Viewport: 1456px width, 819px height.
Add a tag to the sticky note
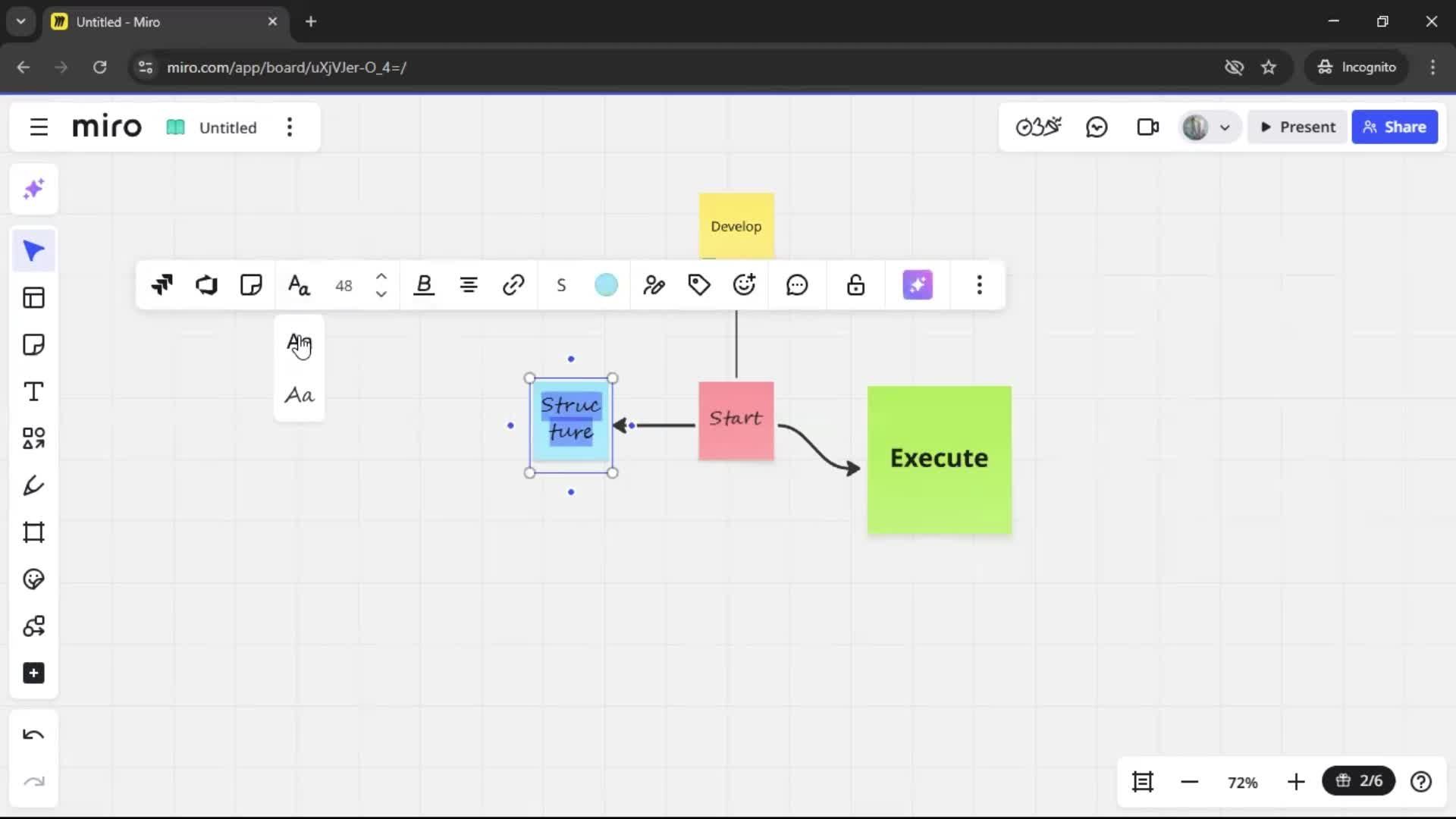[698, 285]
